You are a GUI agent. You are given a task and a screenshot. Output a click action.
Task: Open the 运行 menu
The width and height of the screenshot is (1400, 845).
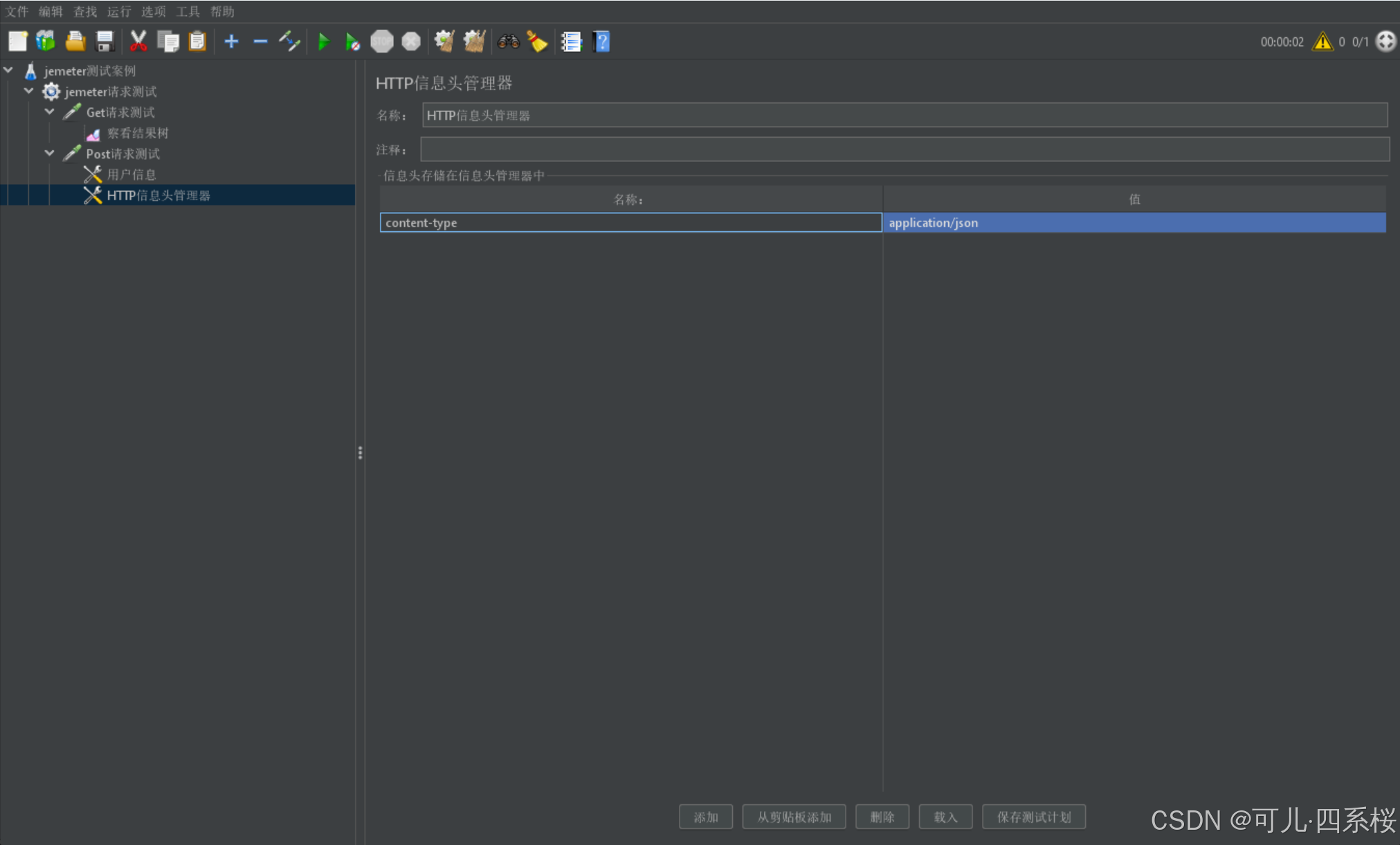[x=118, y=12]
